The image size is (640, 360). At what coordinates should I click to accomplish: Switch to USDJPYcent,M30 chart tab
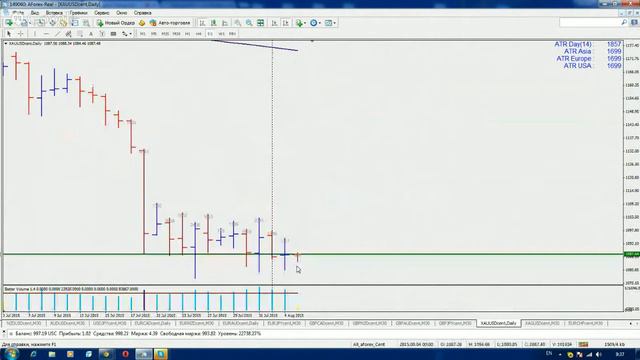tap(110, 323)
